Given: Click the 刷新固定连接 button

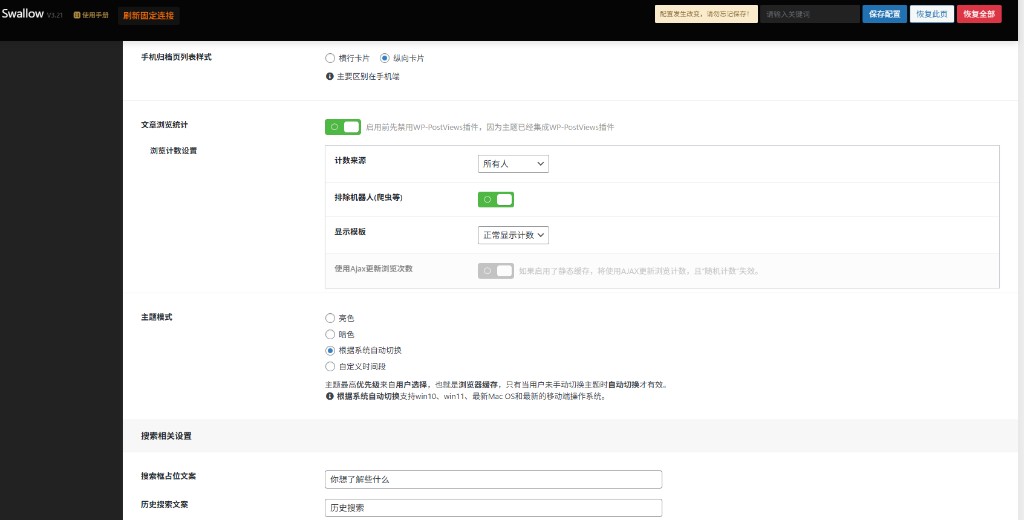Looking at the screenshot, I should [x=148, y=15].
